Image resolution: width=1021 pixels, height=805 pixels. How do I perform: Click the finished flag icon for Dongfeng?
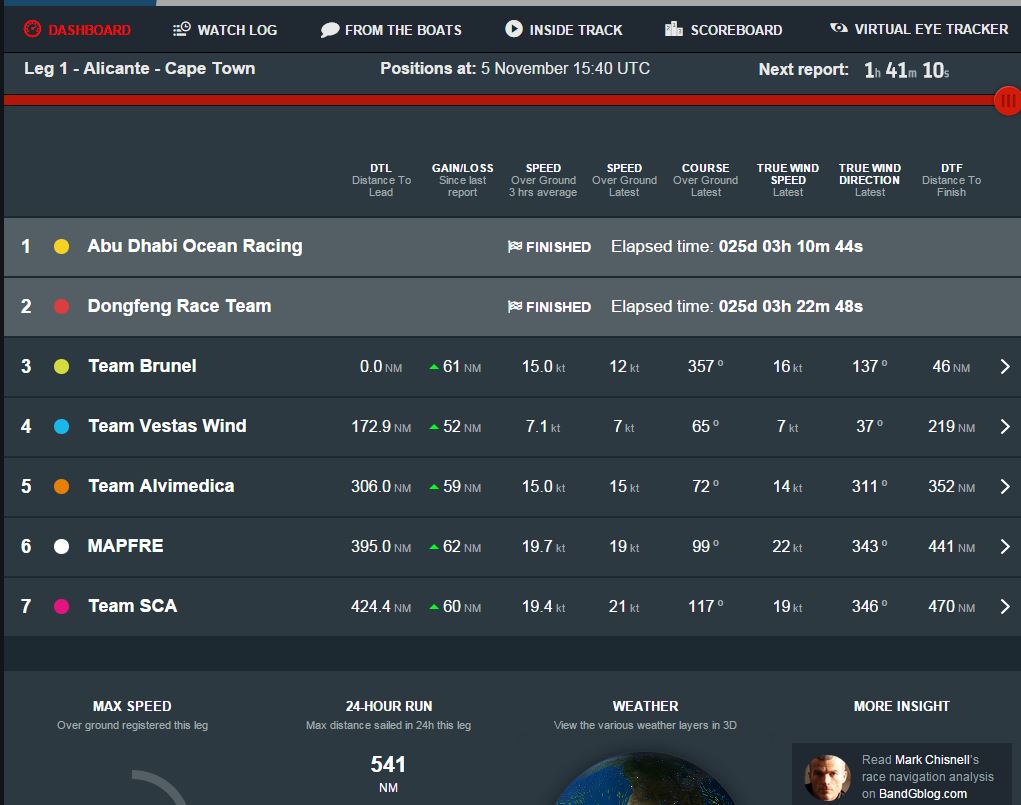pos(514,306)
